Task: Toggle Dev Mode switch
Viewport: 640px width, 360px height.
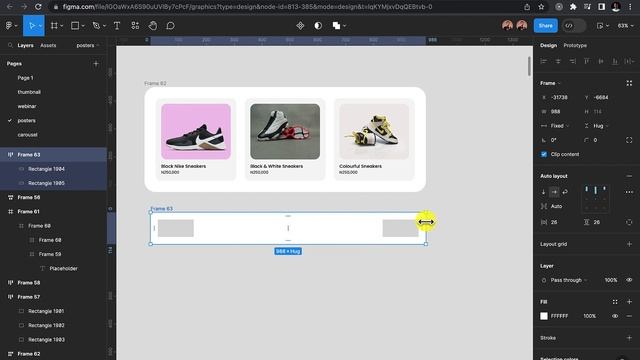Action: pyautogui.click(x=573, y=26)
